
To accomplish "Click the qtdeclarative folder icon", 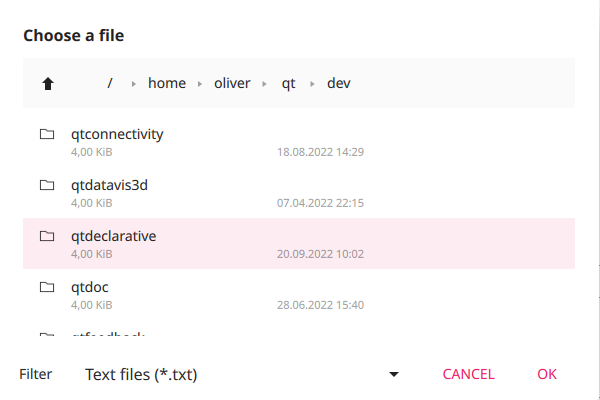I will click(x=47, y=236).
